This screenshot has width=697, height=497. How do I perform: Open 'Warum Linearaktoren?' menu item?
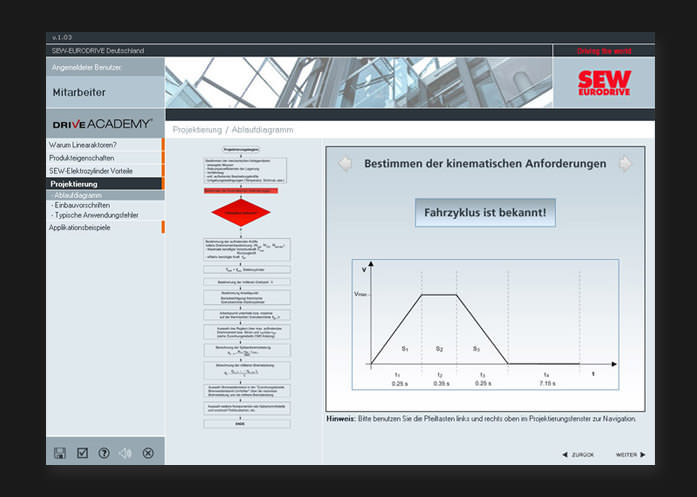click(x=105, y=145)
